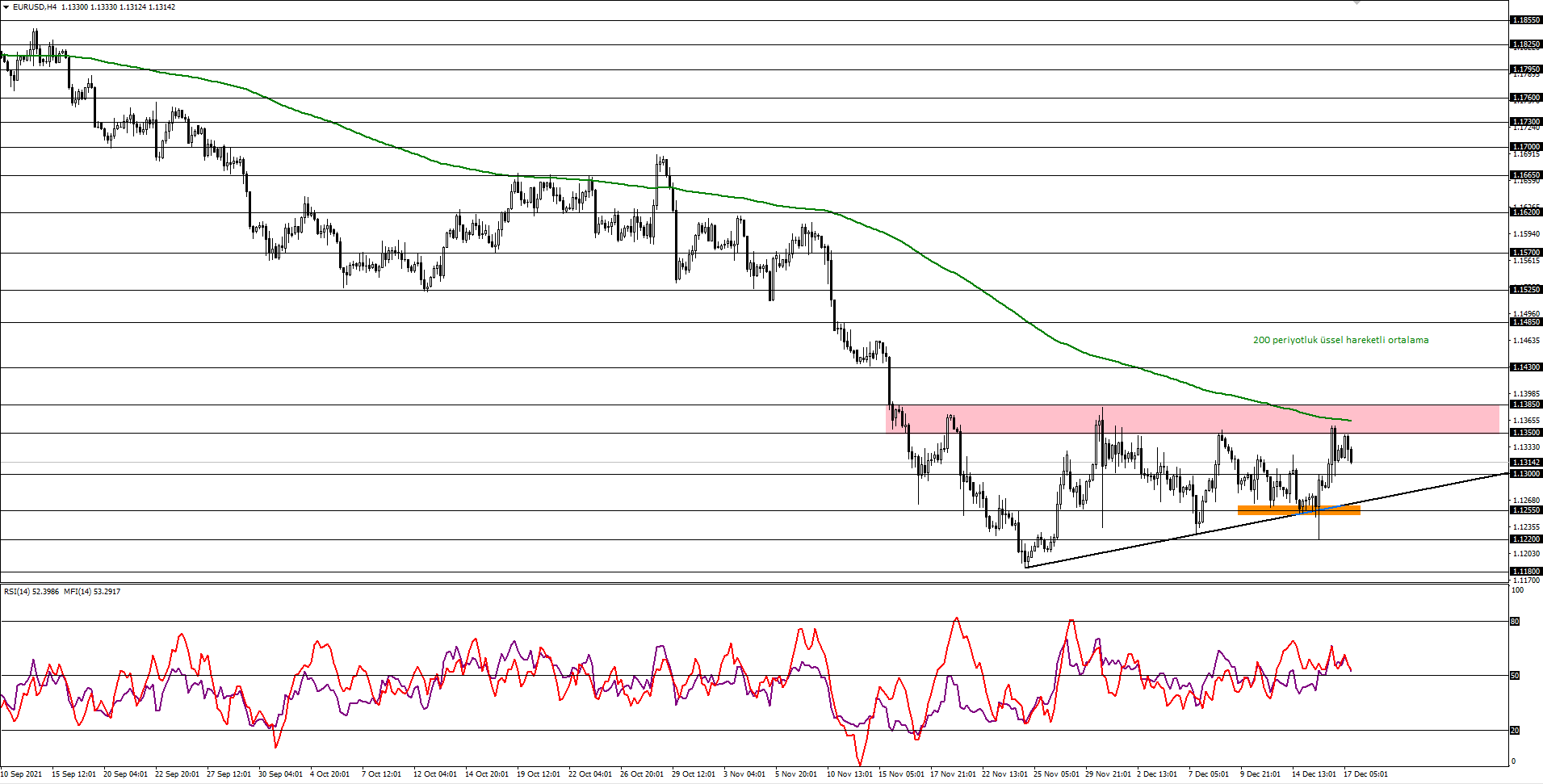Click the oscillator 20 level tag
The height and width of the screenshot is (784, 1543).
[x=1516, y=730]
